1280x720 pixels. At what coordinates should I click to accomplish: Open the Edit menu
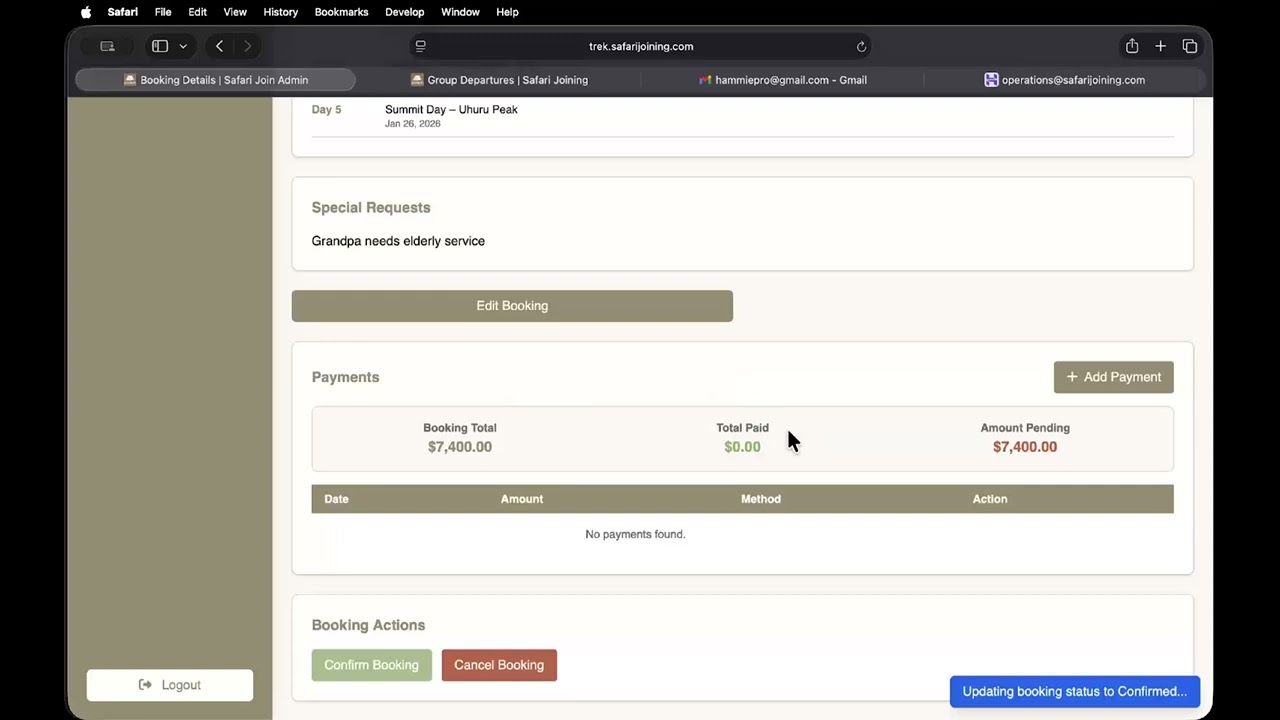[x=198, y=12]
